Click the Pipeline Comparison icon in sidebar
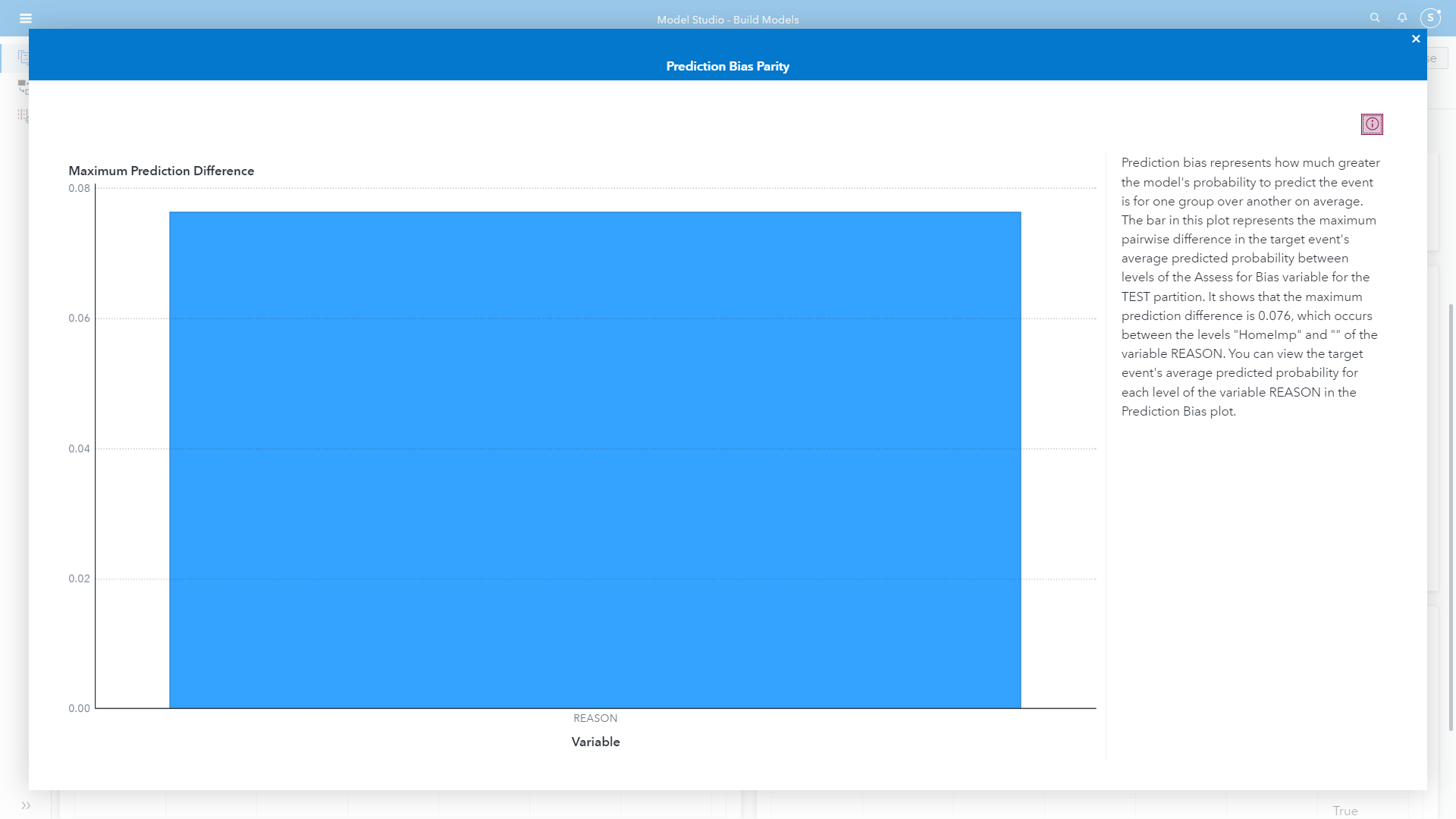This screenshot has width=1456, height=819. (x=23, y=115)
